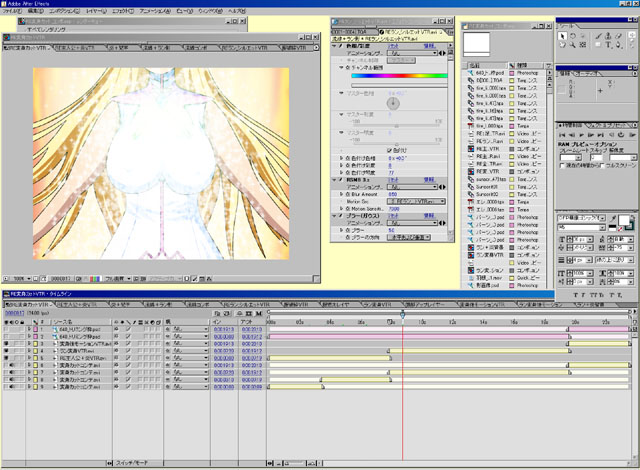Screen dimensions: 640x470
Task: Click Project panel preview thumbnail
Action: tap(476, 44)
